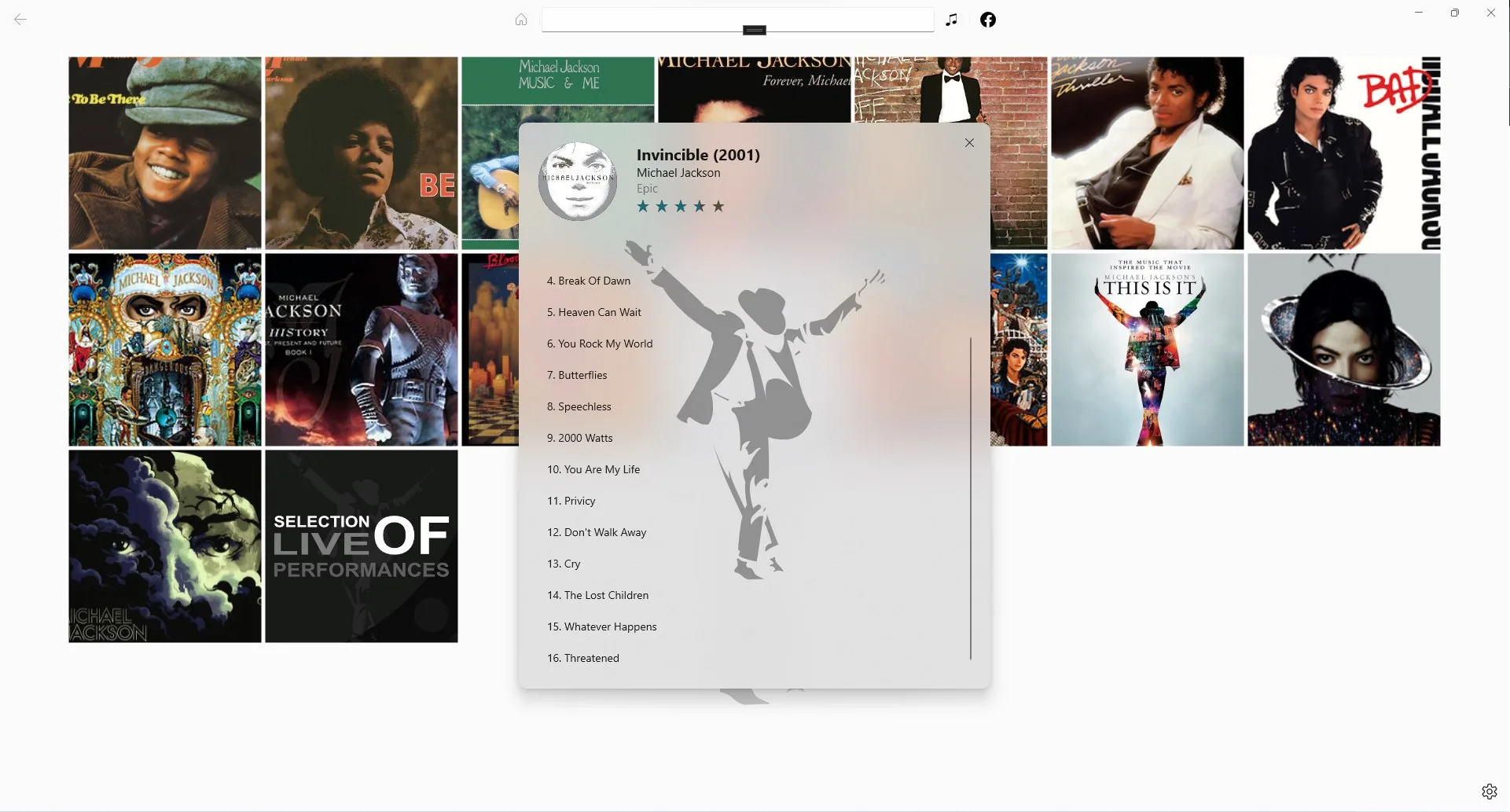Open the collage cover behind the popup's right edge
The height and width of the screenshot is (812, 1510).
[x=1019, y=350]
